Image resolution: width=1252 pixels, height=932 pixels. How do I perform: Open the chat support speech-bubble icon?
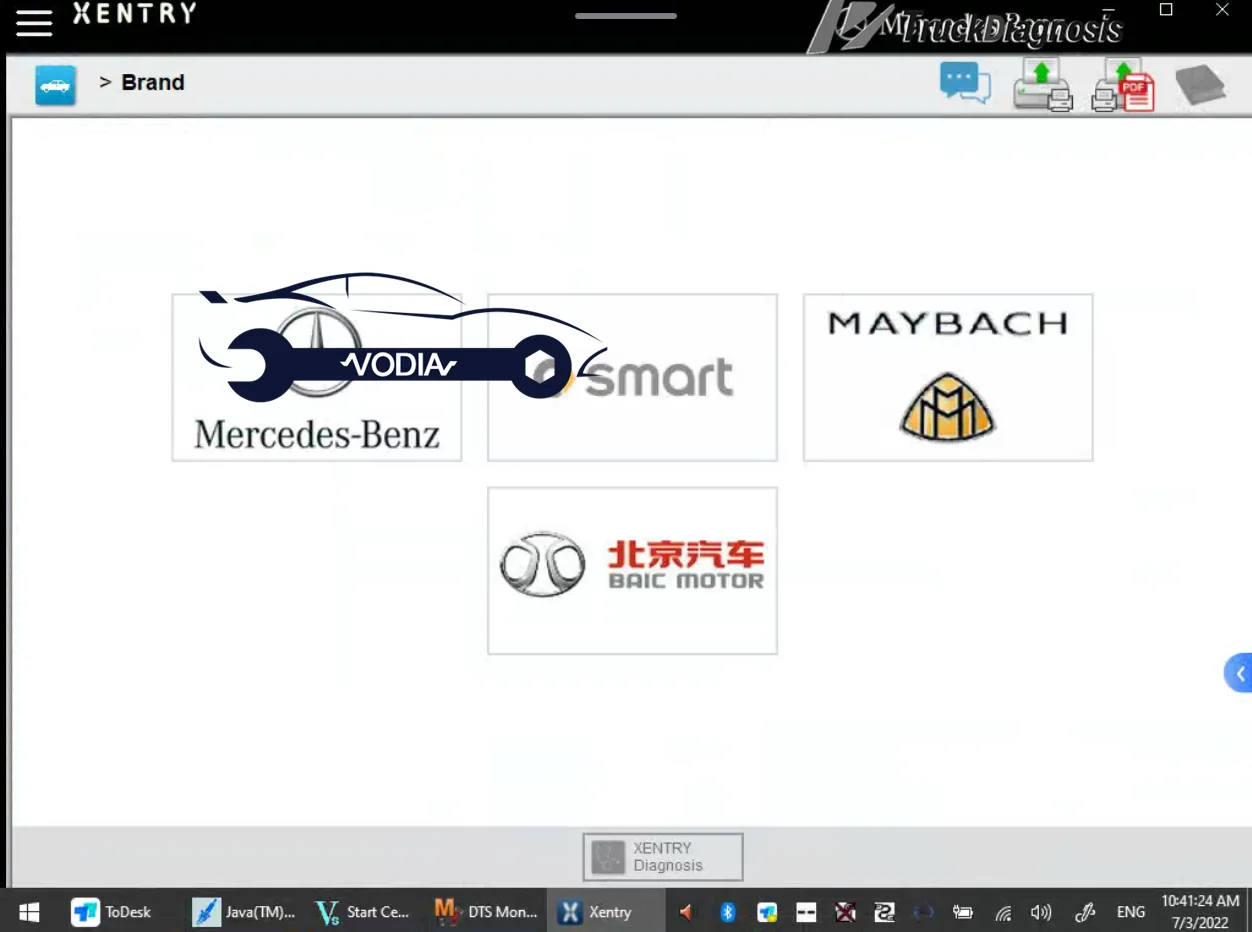(965, 83)
